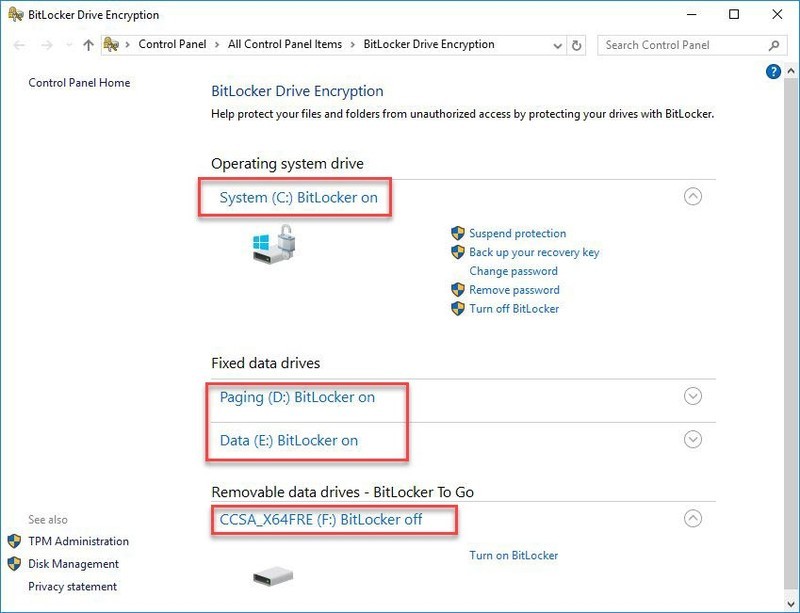
Task: Open TPM Administration link
Action: pos(79,541)
